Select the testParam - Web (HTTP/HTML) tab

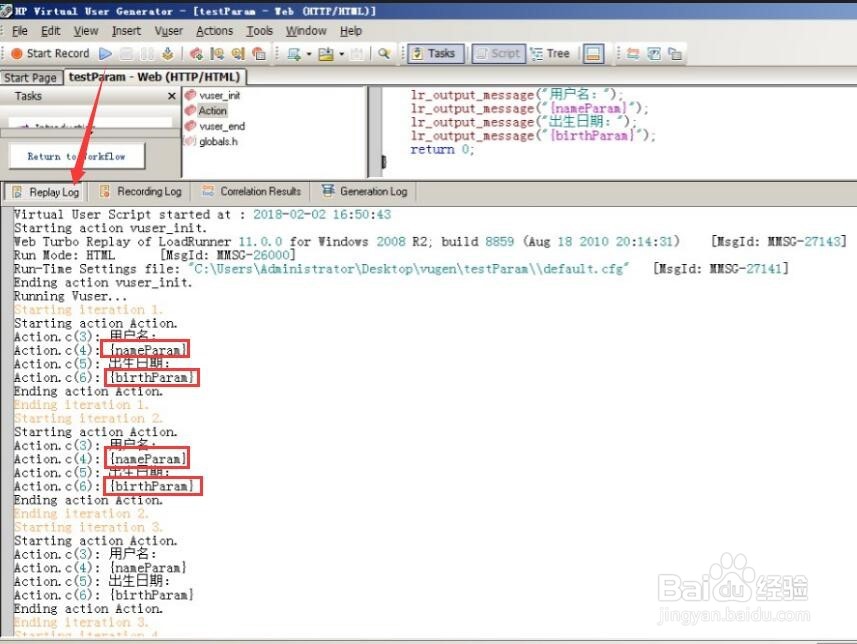[x=155, y=77]
